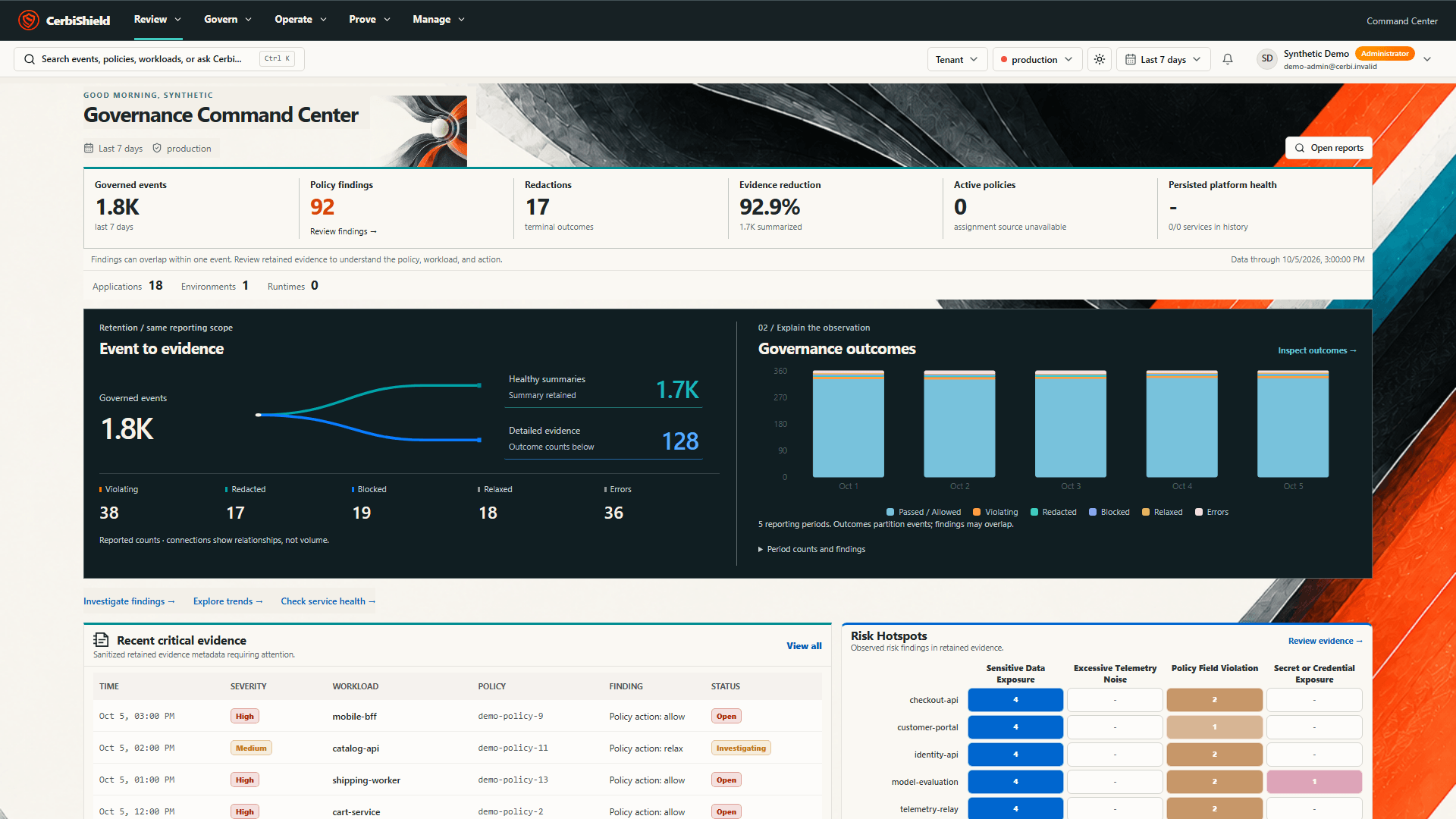This screenshot has height=819, width=1456.
Task: Click the demo-policy-9 policy cell
Action: [x=510, y=716]
